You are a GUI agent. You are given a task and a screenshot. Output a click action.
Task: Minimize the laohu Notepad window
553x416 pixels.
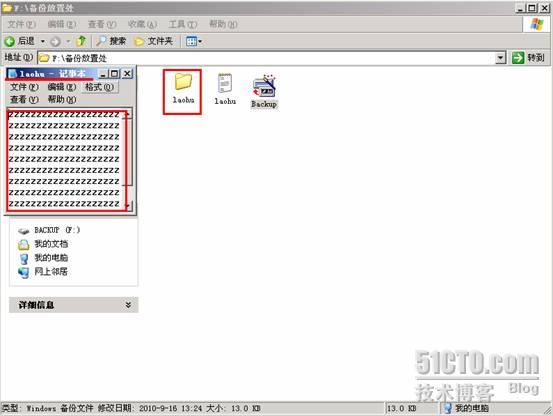tap(103, 74)
